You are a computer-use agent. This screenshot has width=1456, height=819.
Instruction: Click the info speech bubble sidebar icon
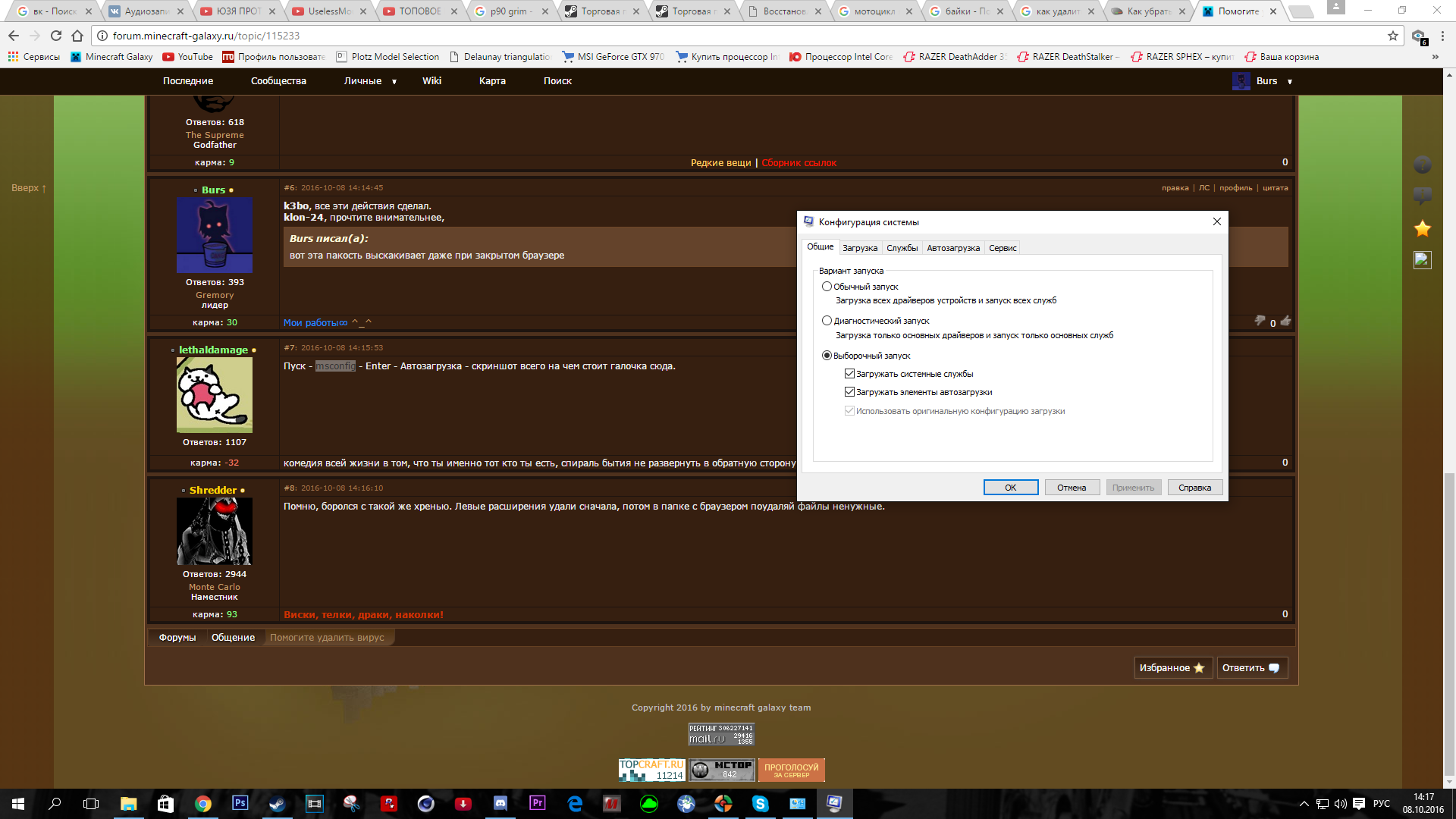click(1422, 196)
